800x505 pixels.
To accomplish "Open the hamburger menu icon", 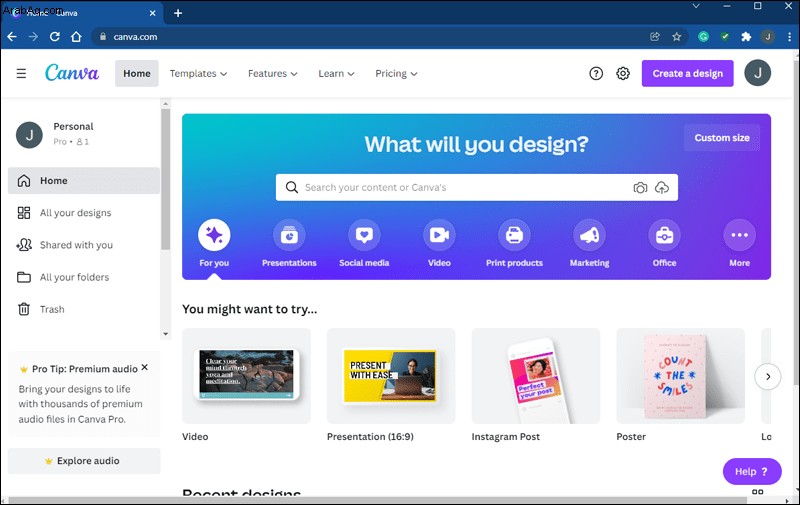I will pyautogui.click(x=21, y=73).
